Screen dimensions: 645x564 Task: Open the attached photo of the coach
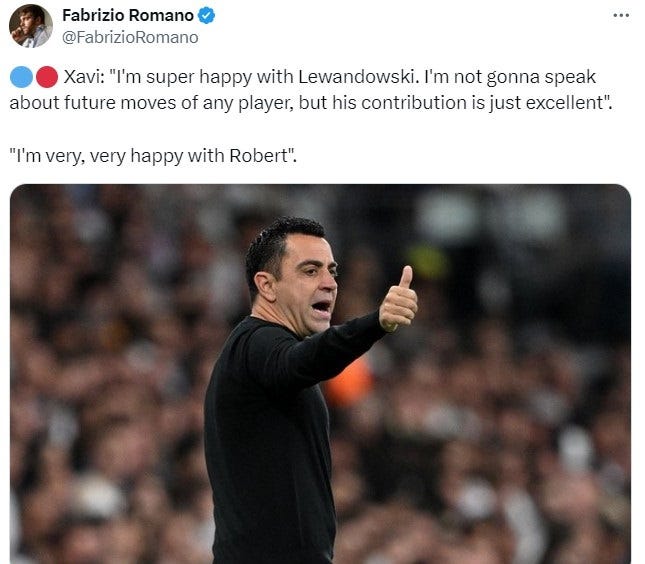pyautogui.click(x=320, y=374)
